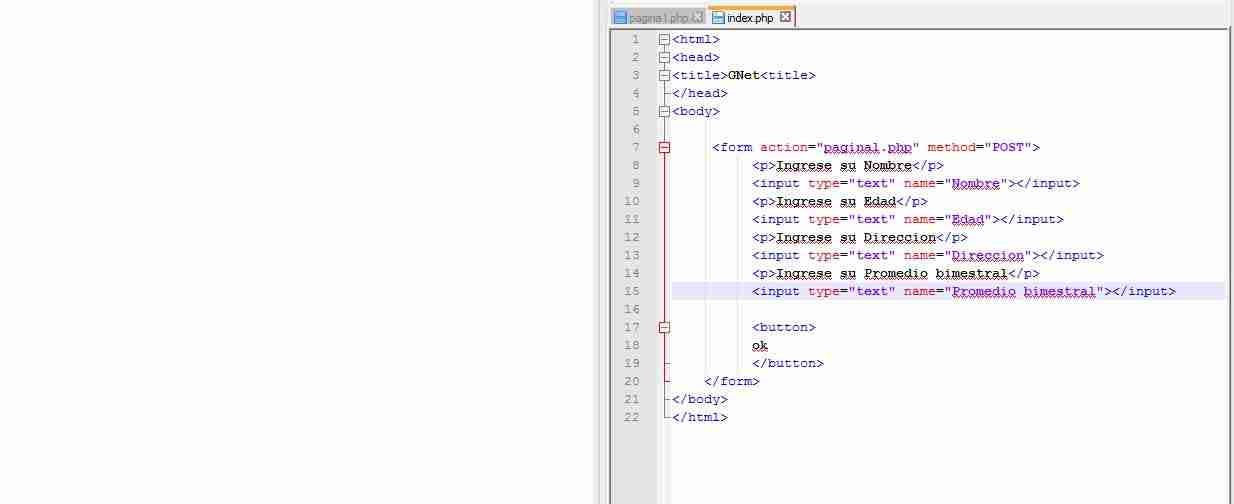Click line number 22 in the margin
This screenshot has width=1234, height=504.
[x=631, y=418]
